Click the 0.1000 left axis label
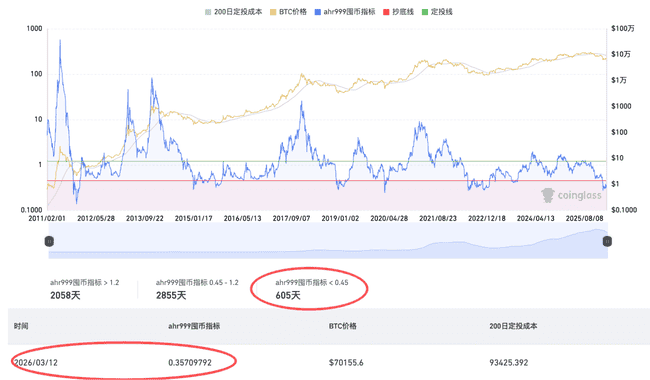 [32, 210]
